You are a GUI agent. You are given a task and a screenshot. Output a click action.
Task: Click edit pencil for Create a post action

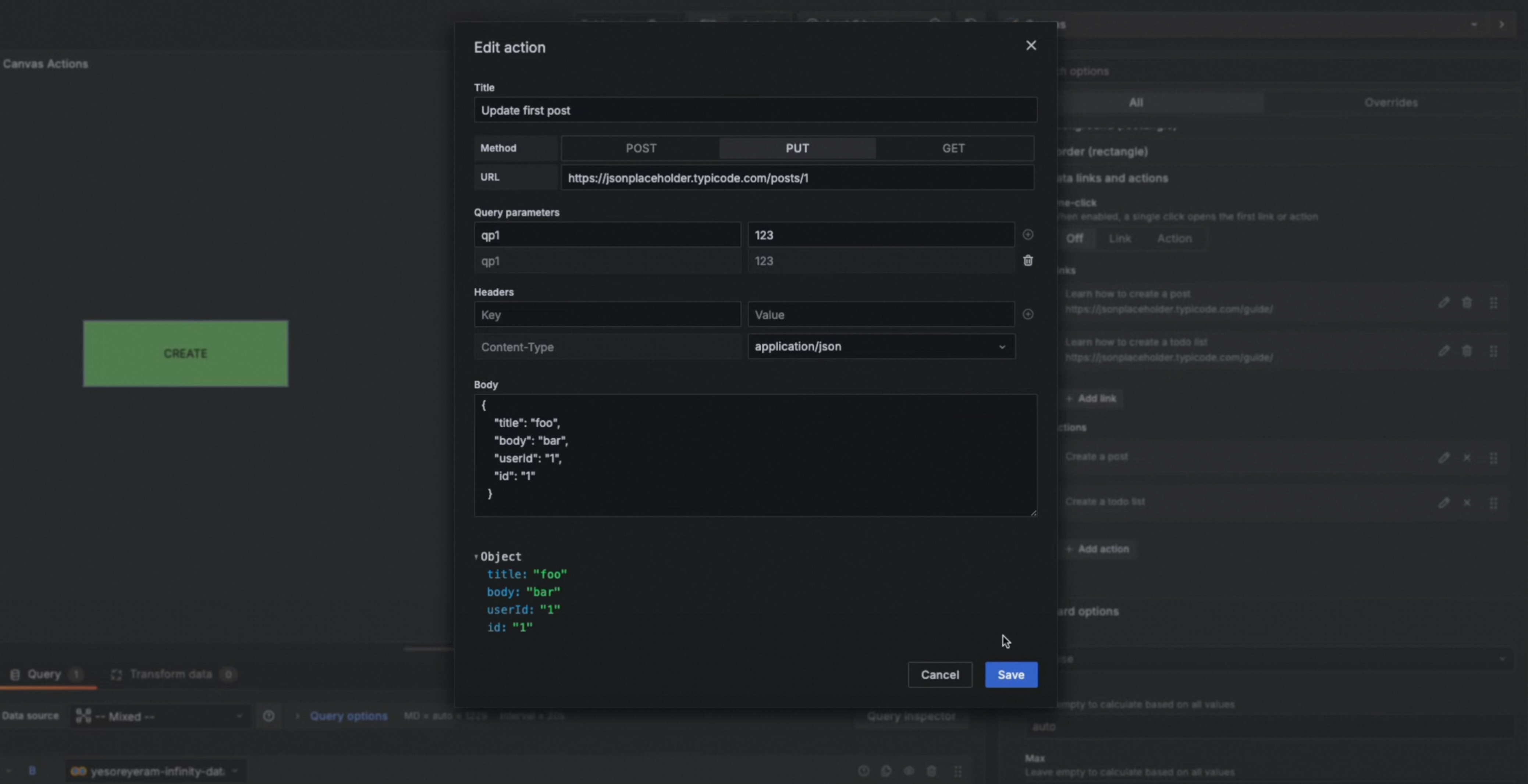click(x=1444, y=458)
